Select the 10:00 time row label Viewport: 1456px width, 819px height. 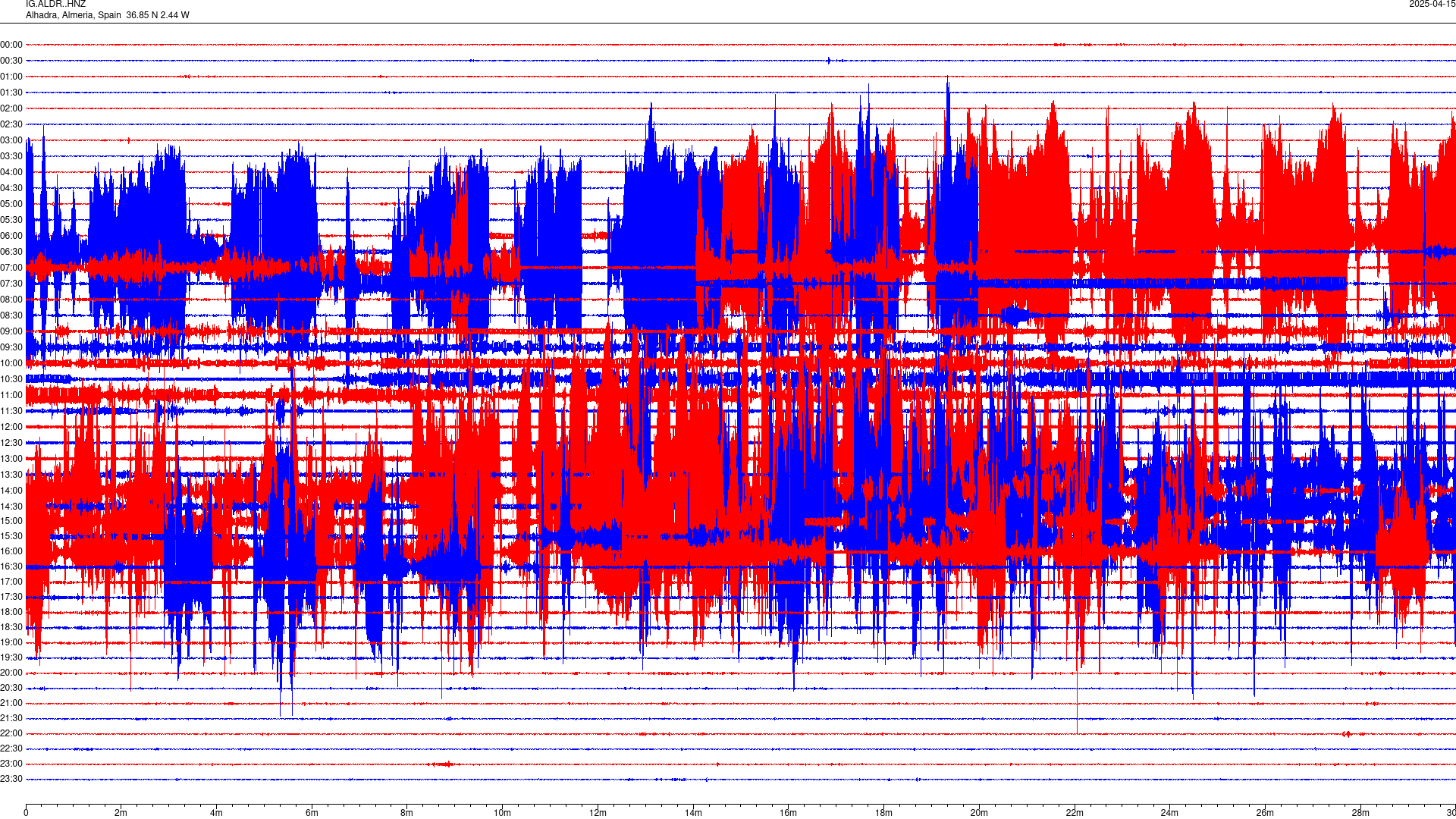point(11,363)
